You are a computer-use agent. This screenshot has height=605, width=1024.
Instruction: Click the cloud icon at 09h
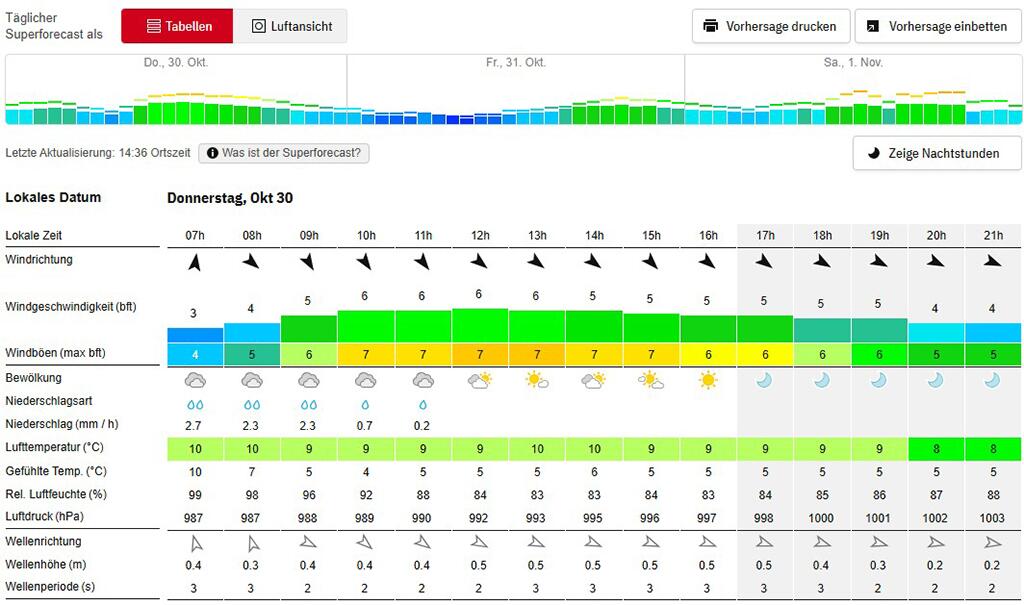pyautogui.click(x=308, y=380)
